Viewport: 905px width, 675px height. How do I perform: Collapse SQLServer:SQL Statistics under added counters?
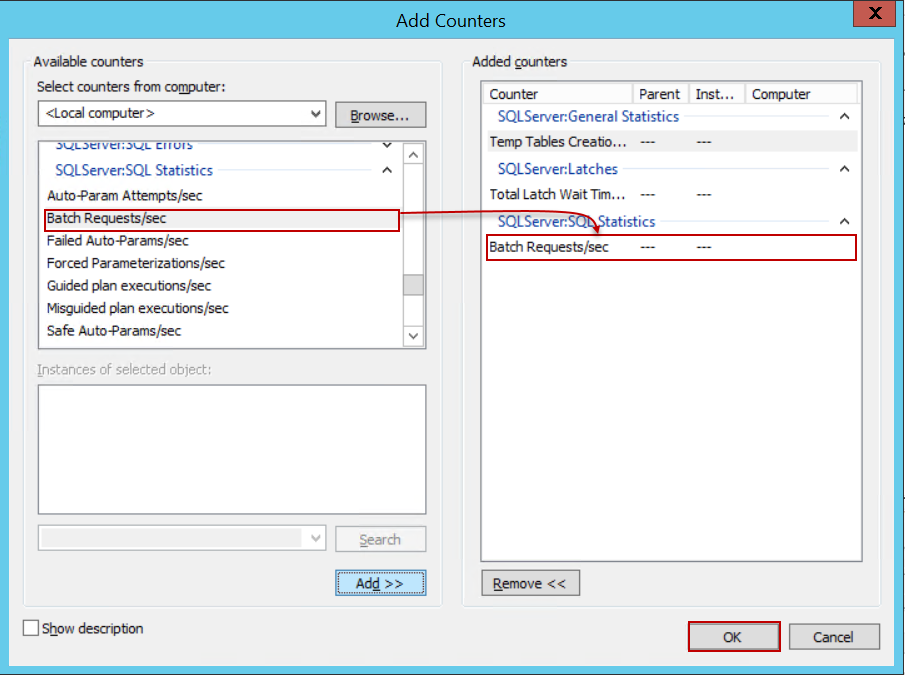point(844,220)
